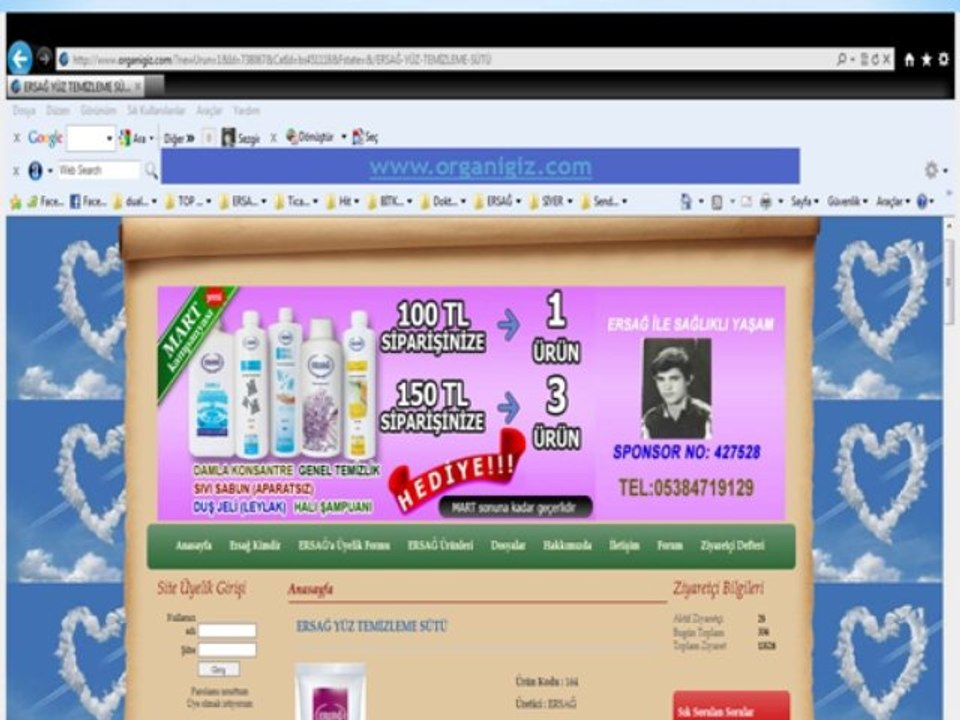Open first Face... bookmark with green icon
960x720 pixels.
(x=45, y=201)
